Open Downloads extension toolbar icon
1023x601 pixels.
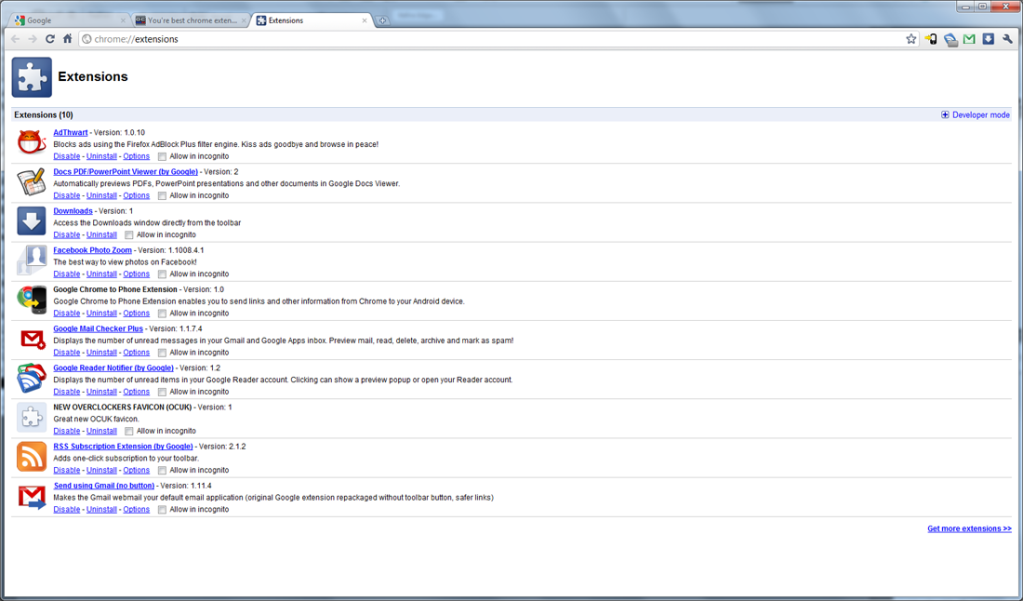click(988, 39)
